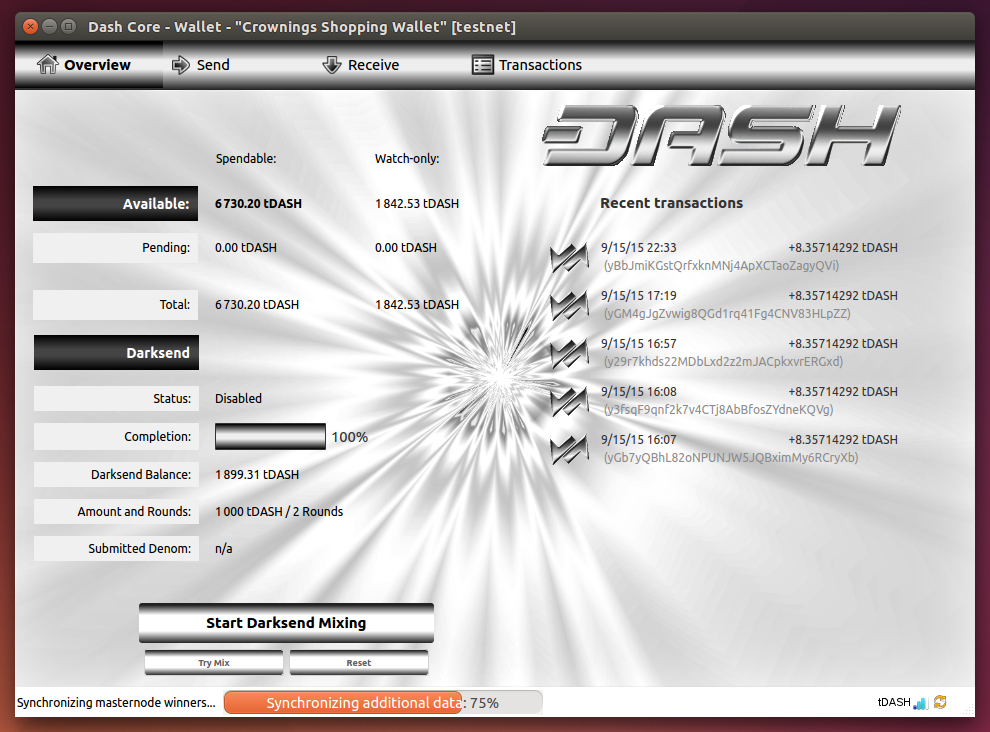Click the Overview house icon
This screenshot has height=732, width=990.
click(47, 64)
